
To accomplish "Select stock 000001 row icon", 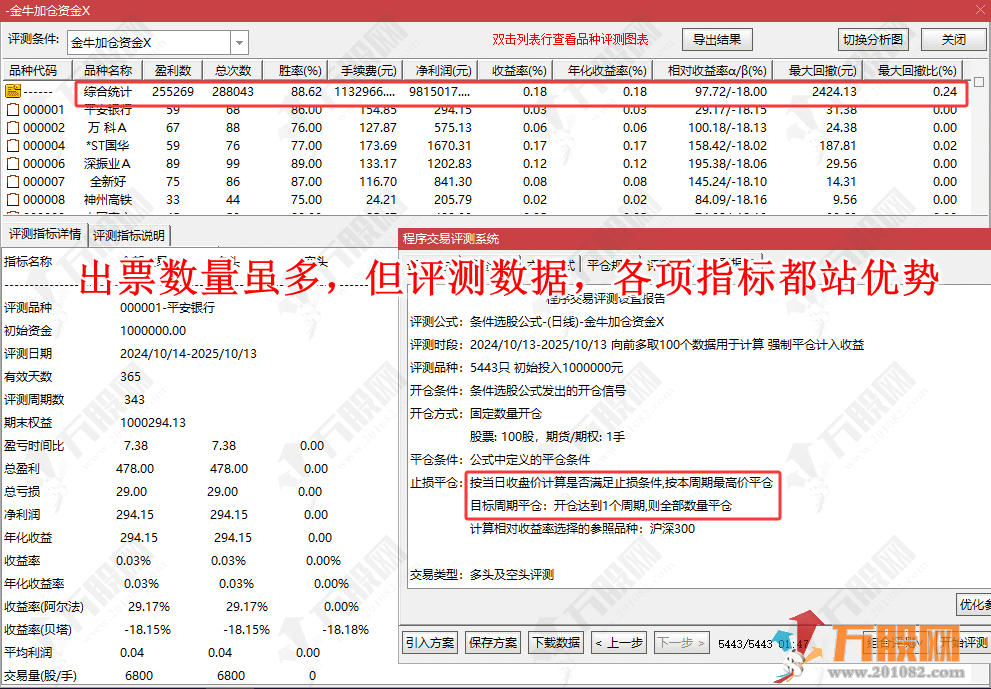I will [13, 110].
